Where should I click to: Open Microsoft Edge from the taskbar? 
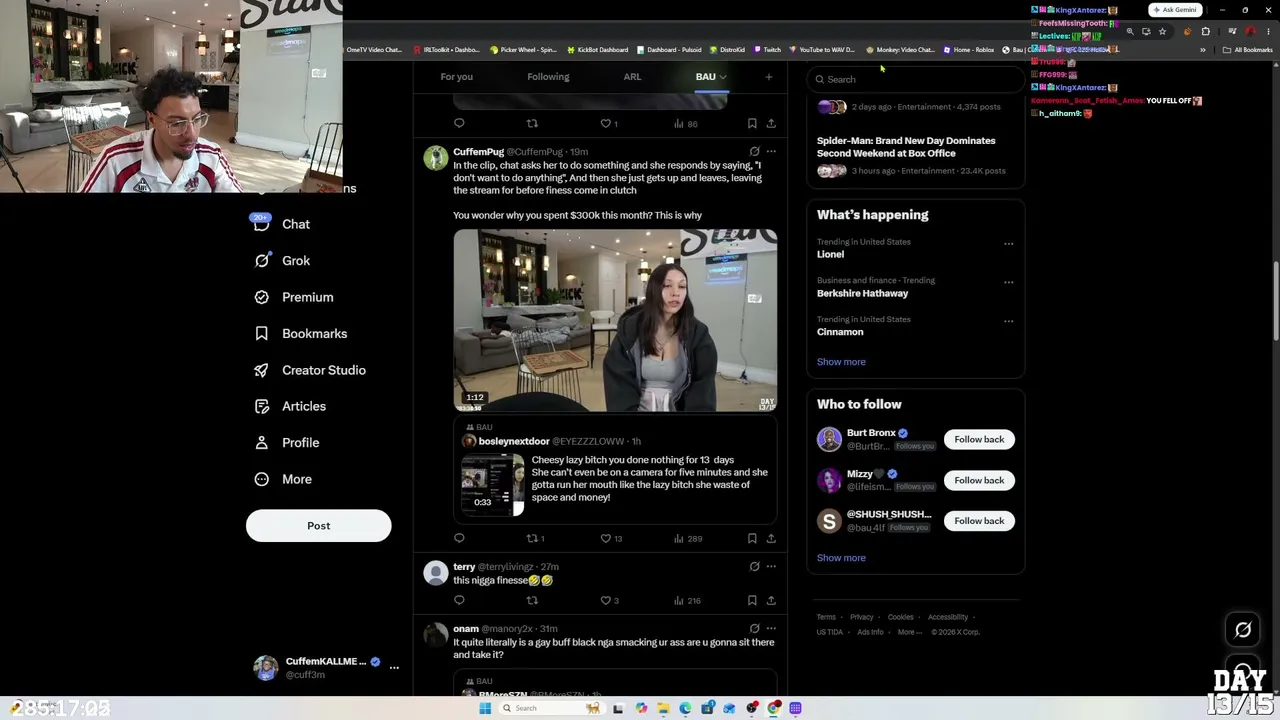(x=685, y=708)
